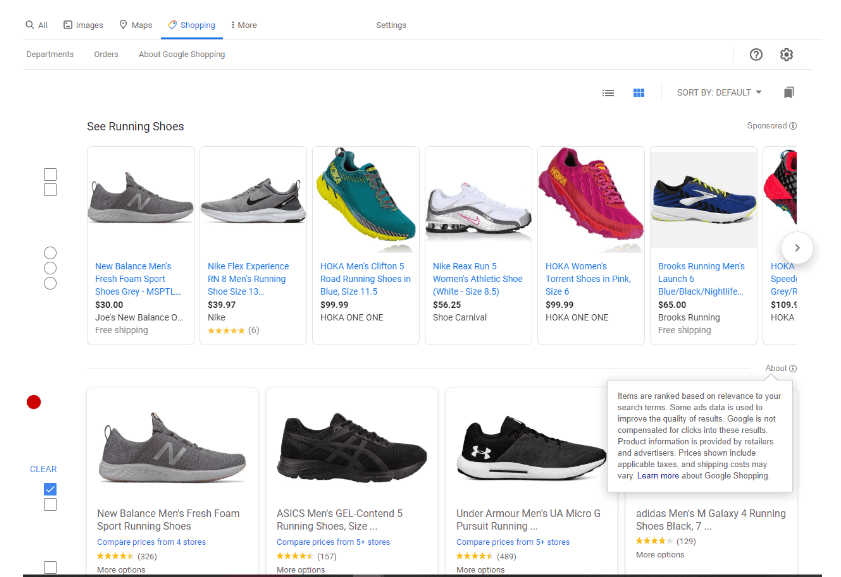Switch to the Maps tab
This screenshot has width=841, height=577.
(x=136, y=25)
